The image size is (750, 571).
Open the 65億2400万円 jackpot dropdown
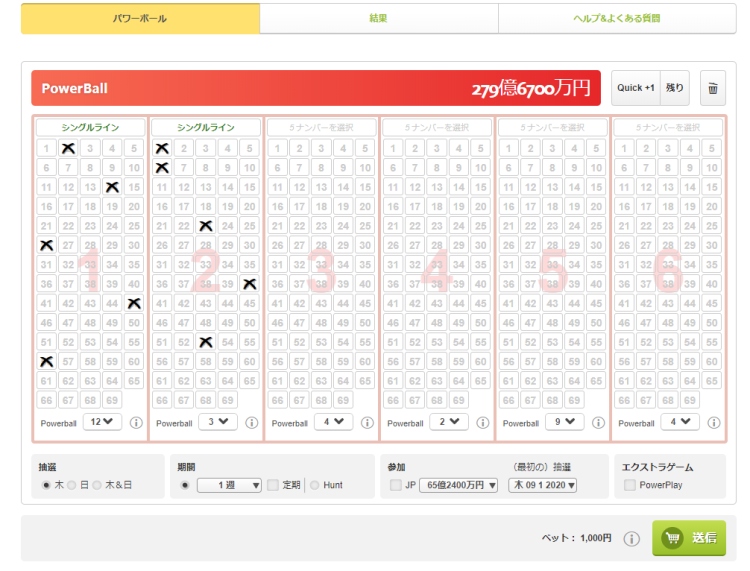(459, 485)
